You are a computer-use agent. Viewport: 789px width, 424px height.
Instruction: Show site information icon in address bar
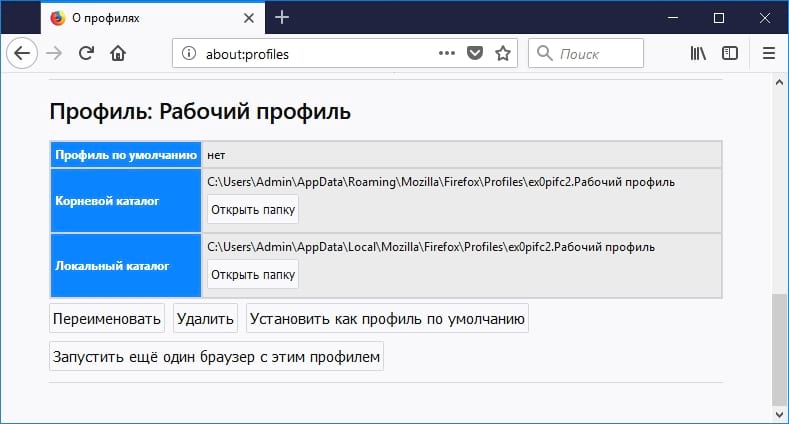point(189,53)
